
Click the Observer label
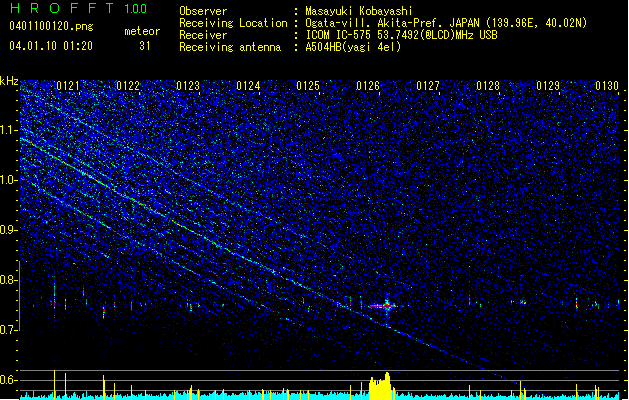[203, 11]
